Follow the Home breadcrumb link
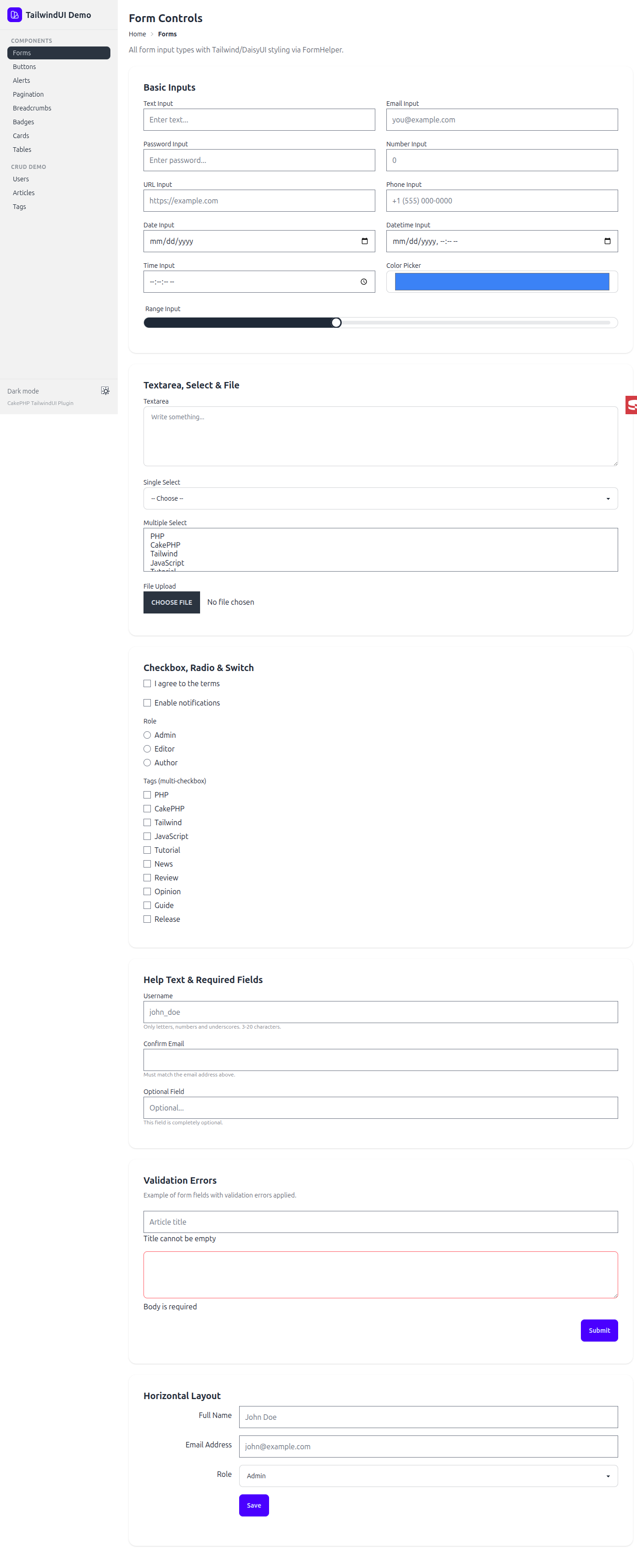The image size is (637, 1568). pyautogui.click(x=137, y=34)
